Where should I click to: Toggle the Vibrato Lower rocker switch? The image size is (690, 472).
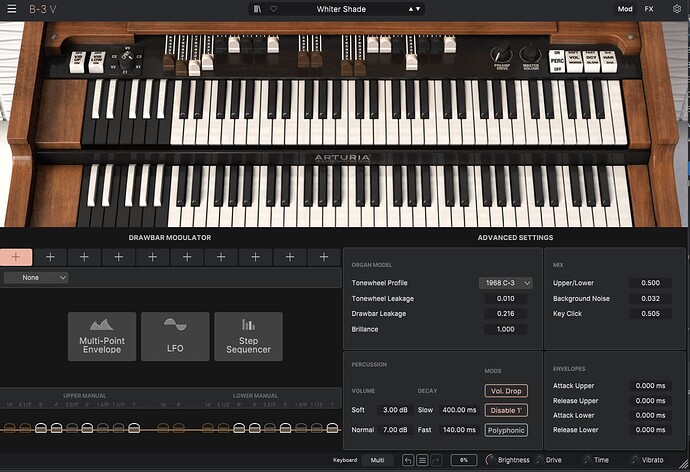coord(97,62)
